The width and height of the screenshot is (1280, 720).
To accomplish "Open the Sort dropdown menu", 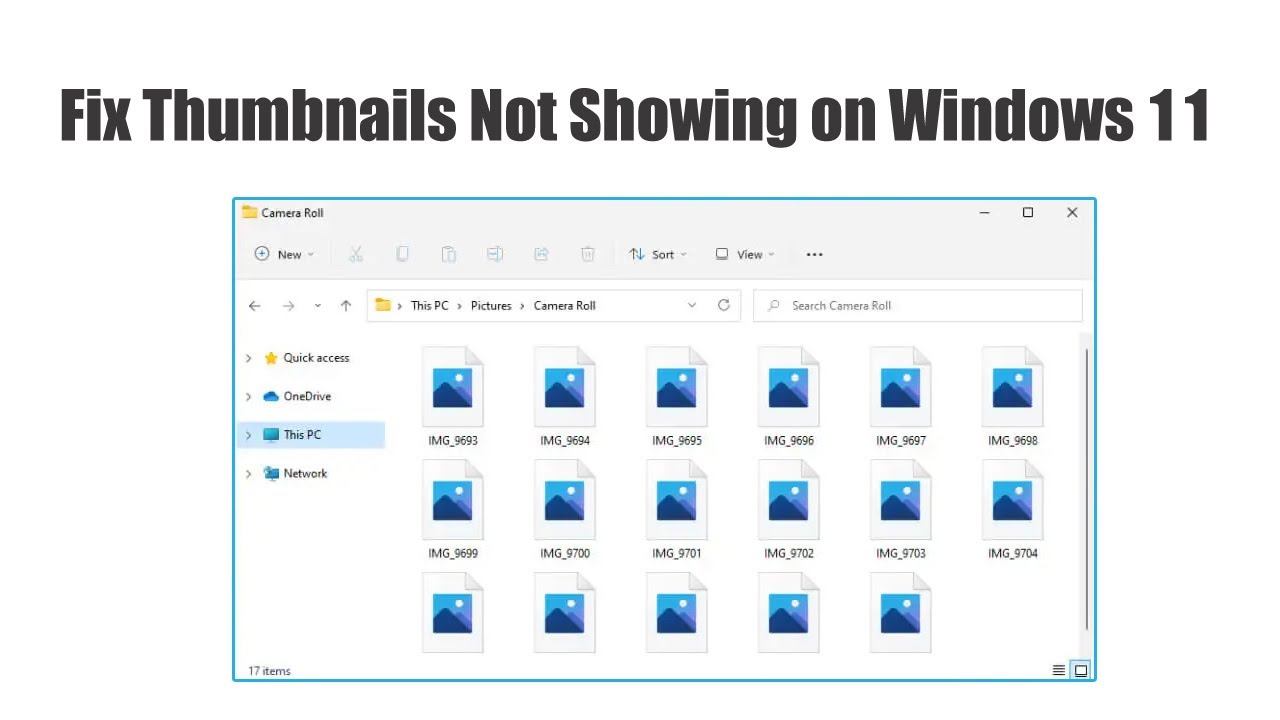I will pyautogui.click(x=658, y=254).
